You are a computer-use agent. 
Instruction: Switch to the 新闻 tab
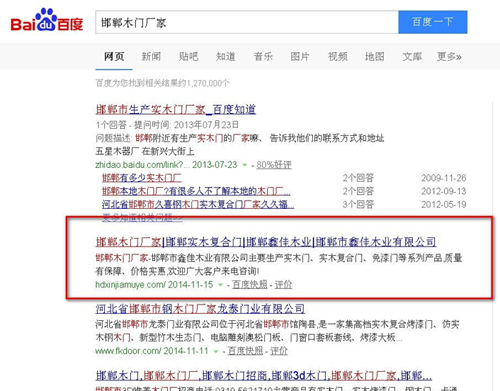click(151, 56)
